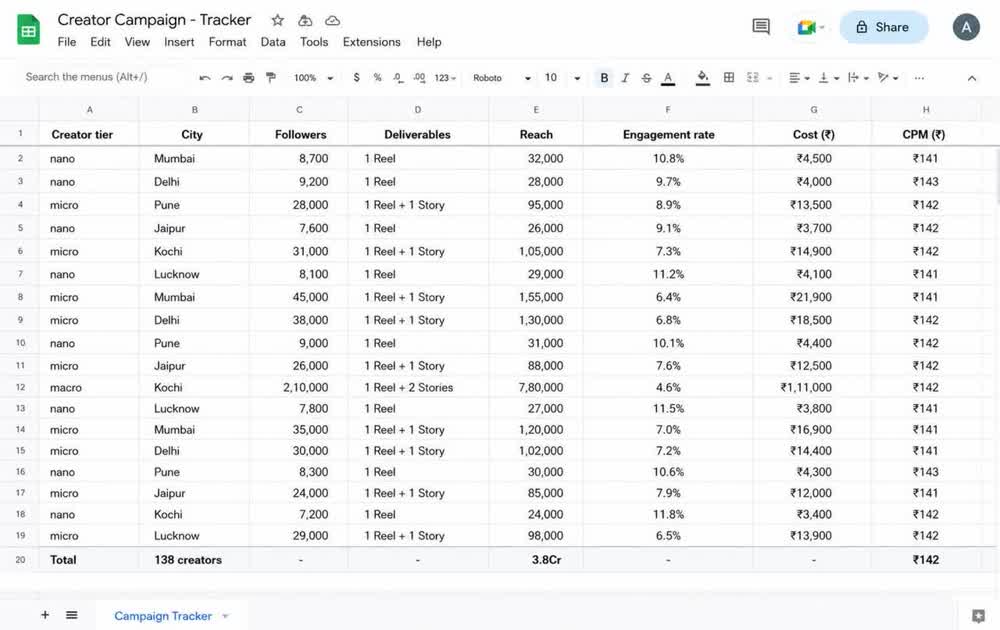The image size is (1000, 630).
Task: Toggle strikethrough formatting
Action: click(647, 78)
